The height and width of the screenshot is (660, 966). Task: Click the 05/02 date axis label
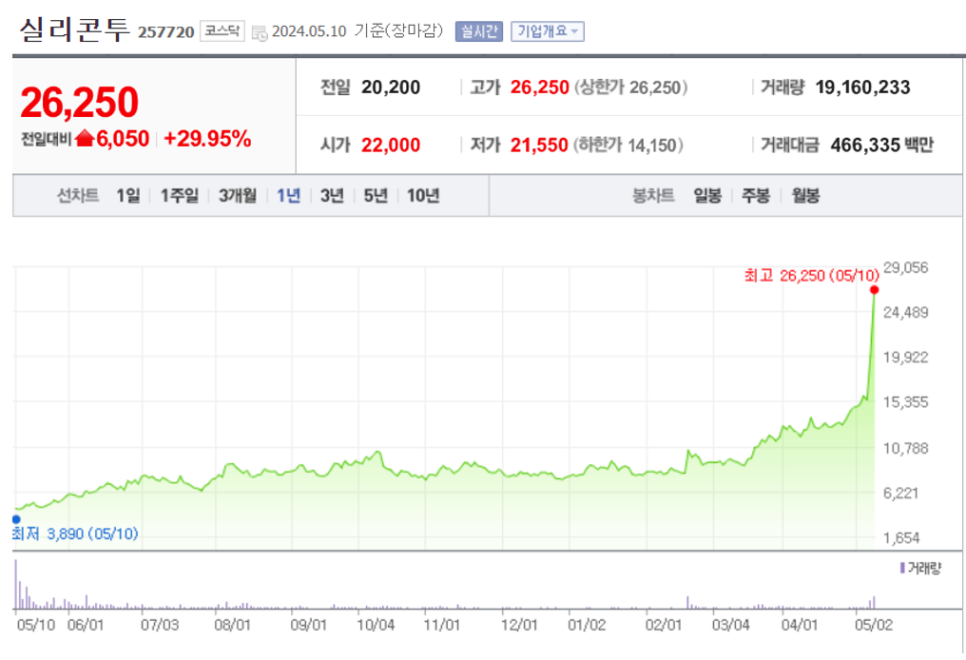[x=874, y=625]
